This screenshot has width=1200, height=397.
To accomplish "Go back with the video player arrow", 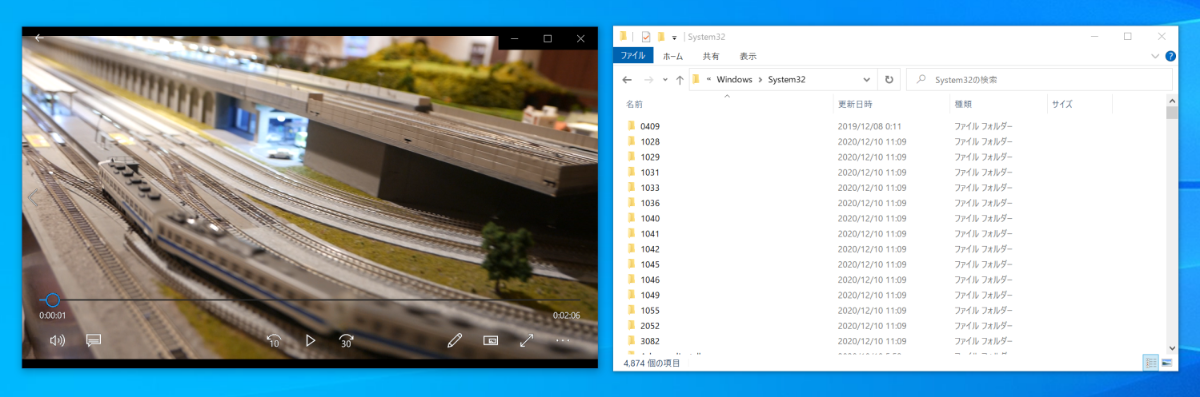I will tap(38, 38).
